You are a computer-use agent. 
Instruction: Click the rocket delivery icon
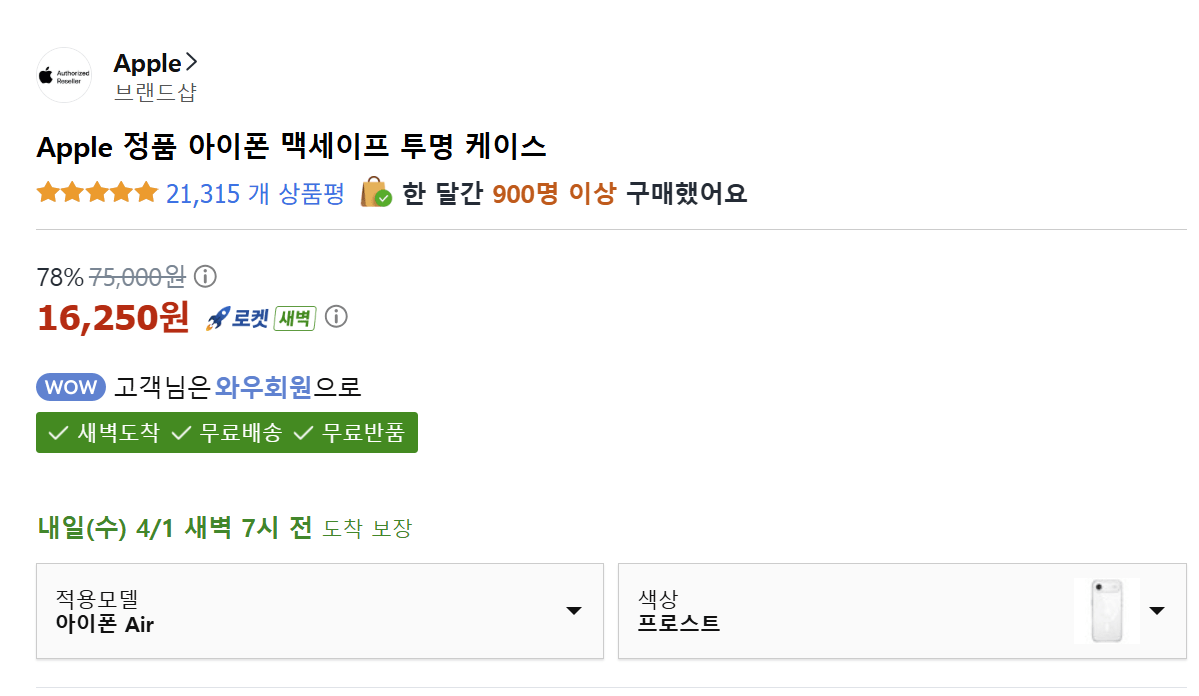click(x=219, y=317)
